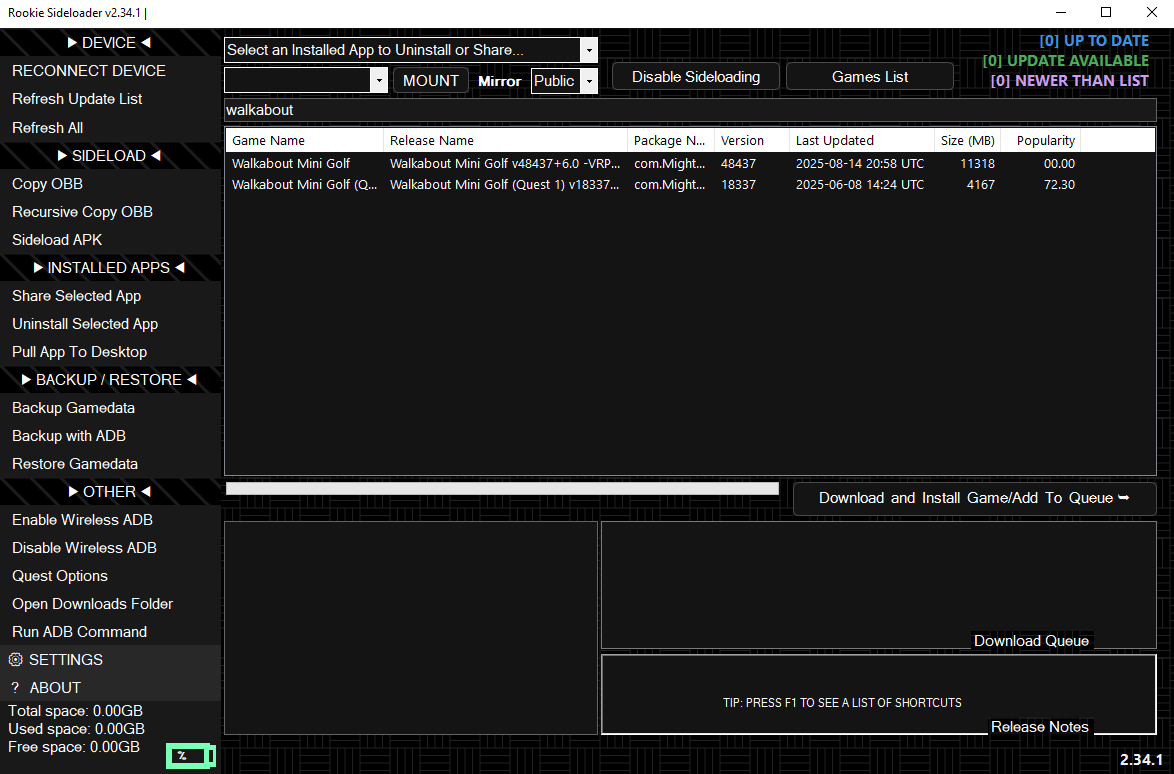This screenshot has height=774, width=1174.
Task: Maximize the Rookie Sideloader window
Action: [x=1106, y=12]
